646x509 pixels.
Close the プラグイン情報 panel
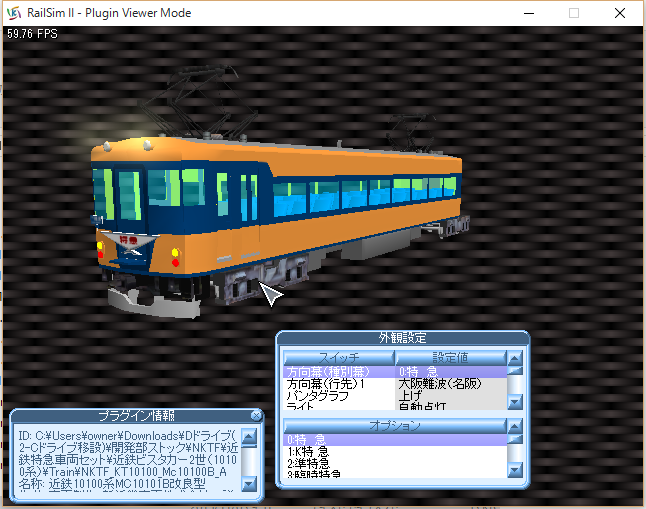tap(256, 415)
